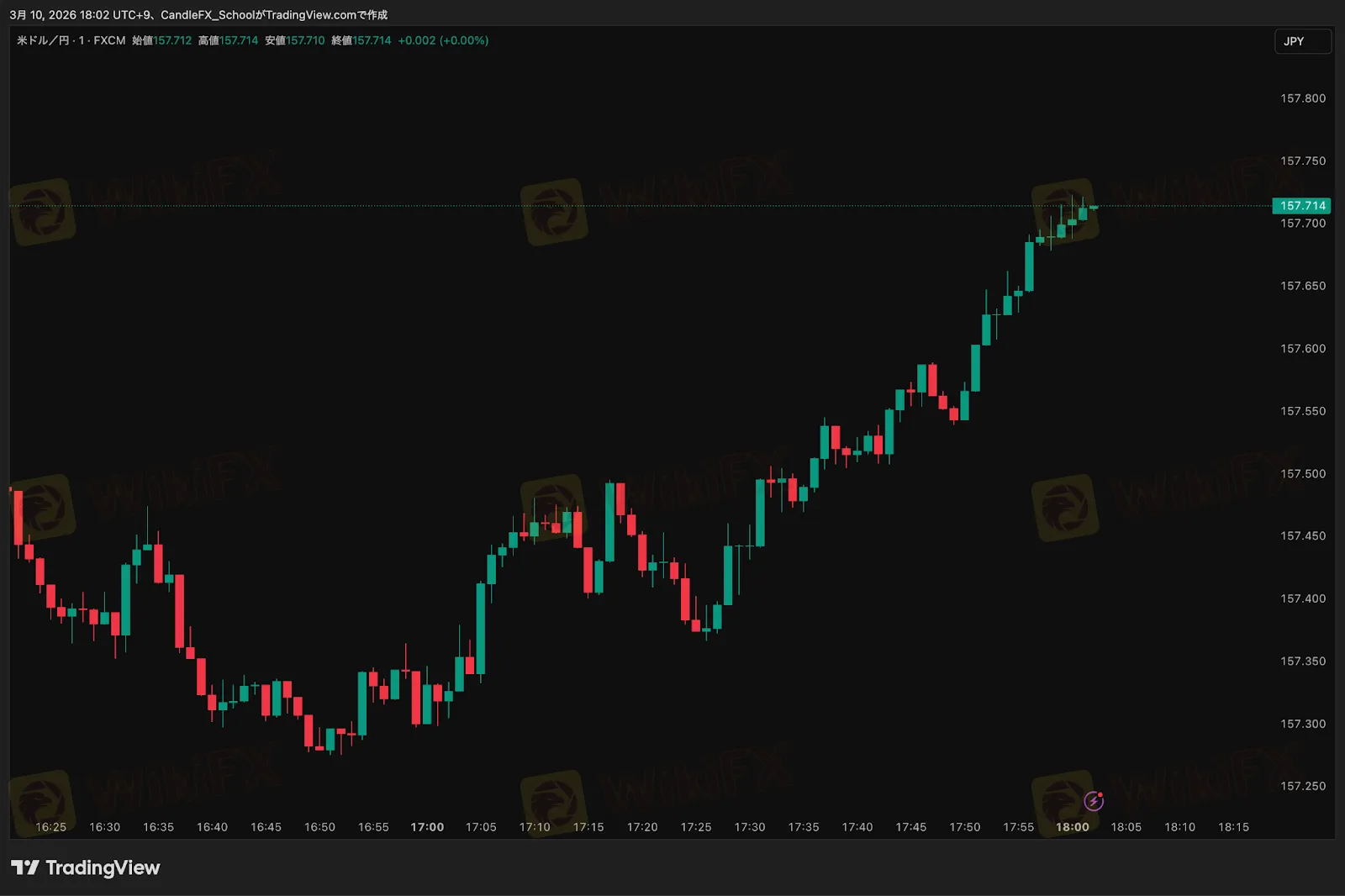
Task: Click the green 157.714 current price label
Action: pos(1301,206)
